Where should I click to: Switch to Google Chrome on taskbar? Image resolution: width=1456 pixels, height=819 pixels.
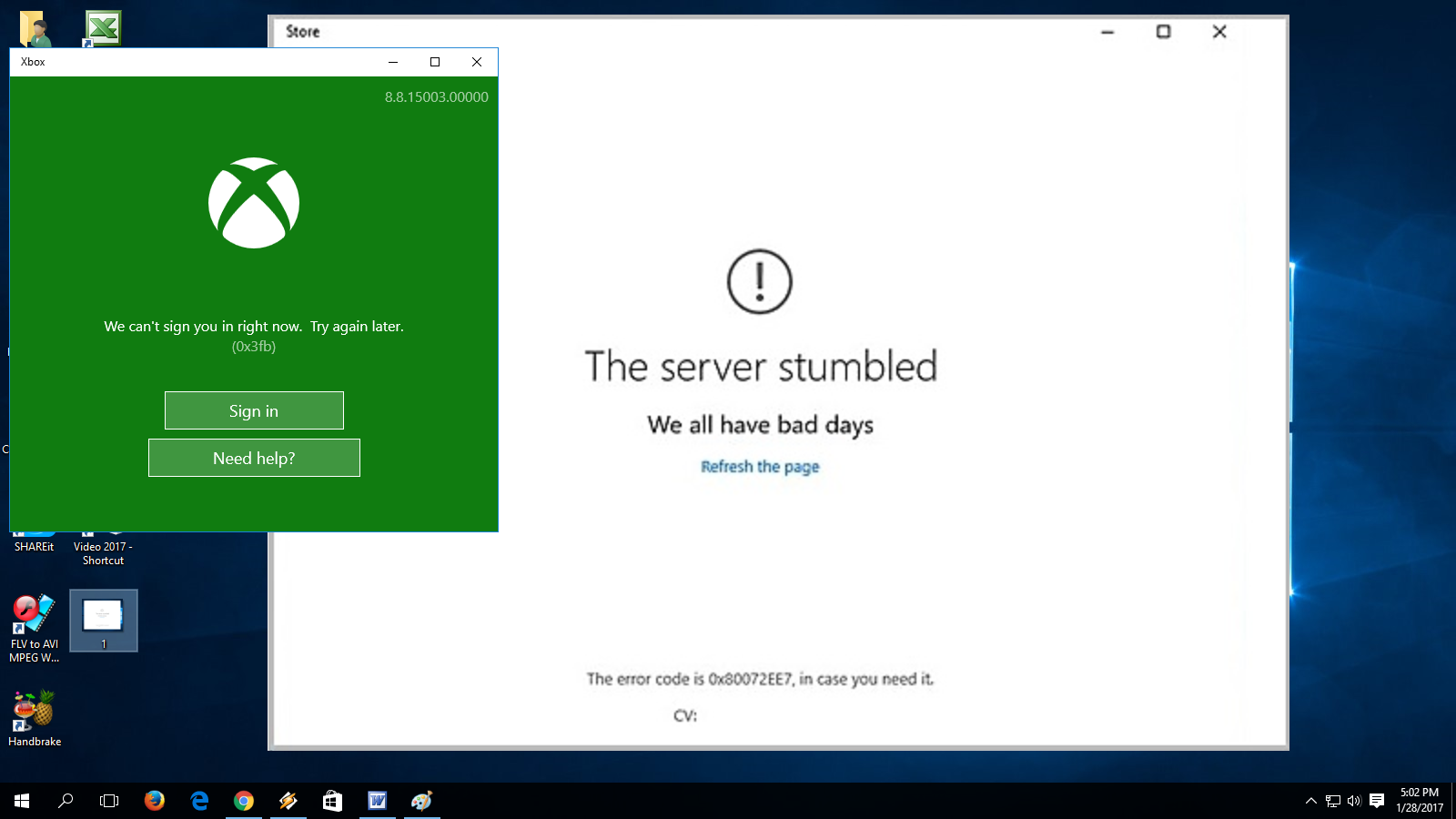[244, 801]
